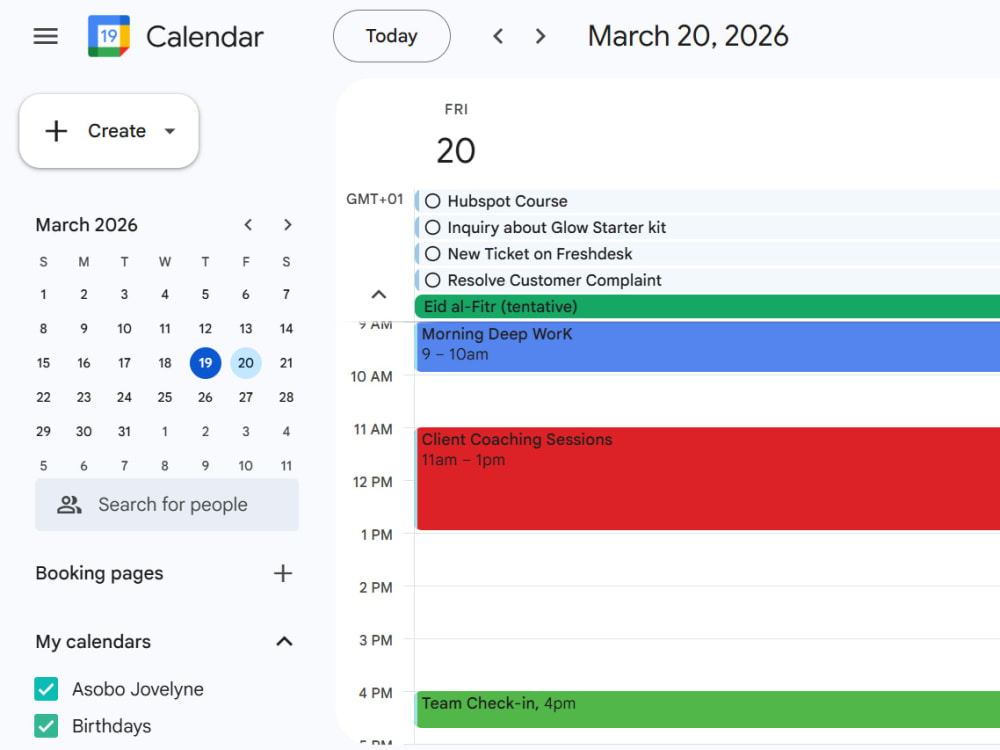Open the Client Coaching Sessions event

pyautogui.click(x=707, y=478)
